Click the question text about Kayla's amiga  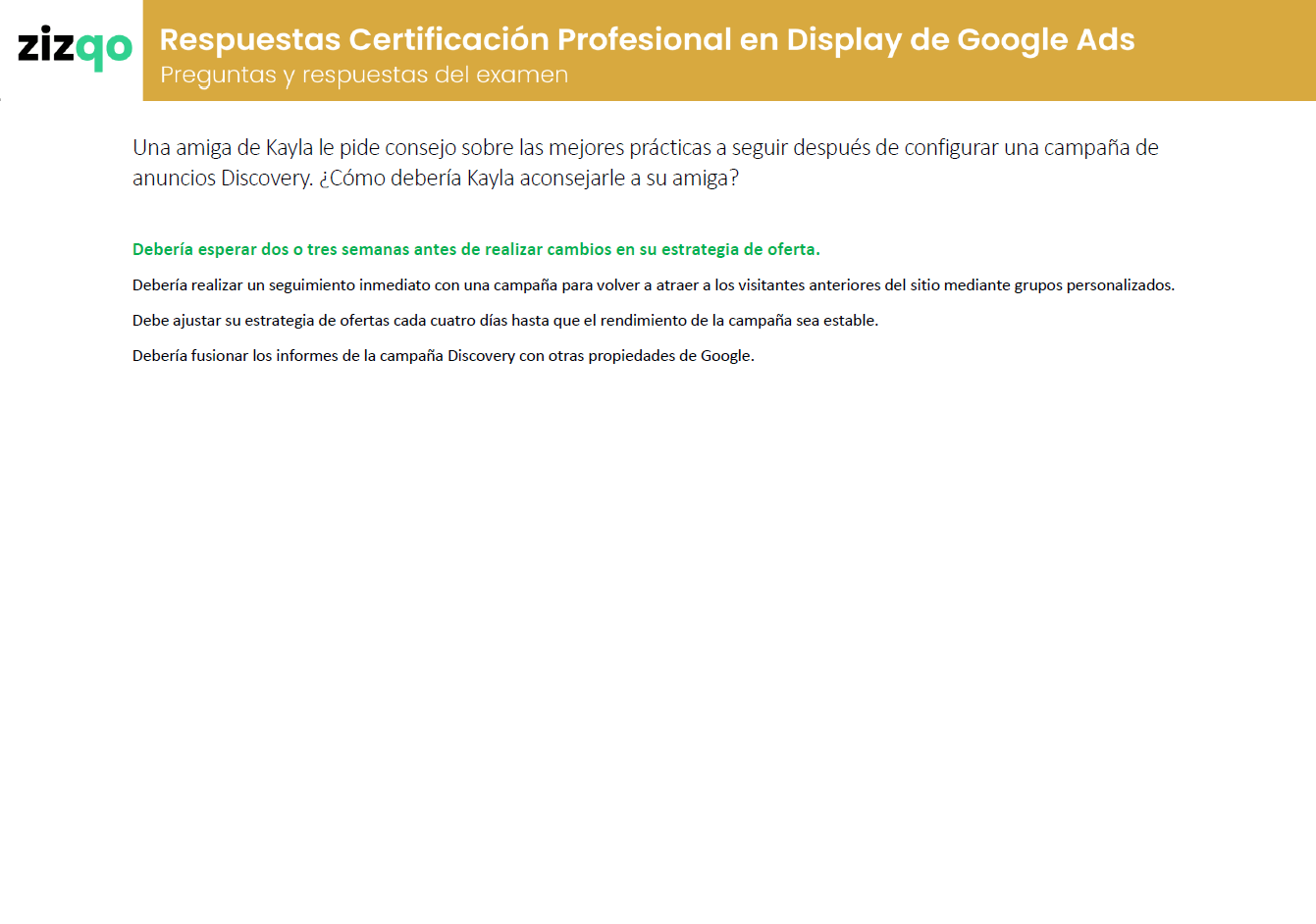coord(646,163)
